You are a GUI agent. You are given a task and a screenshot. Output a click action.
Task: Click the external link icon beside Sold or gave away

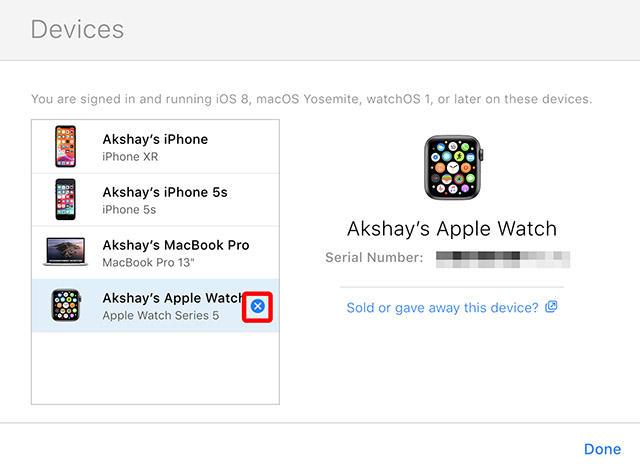(x=551, y=307)
